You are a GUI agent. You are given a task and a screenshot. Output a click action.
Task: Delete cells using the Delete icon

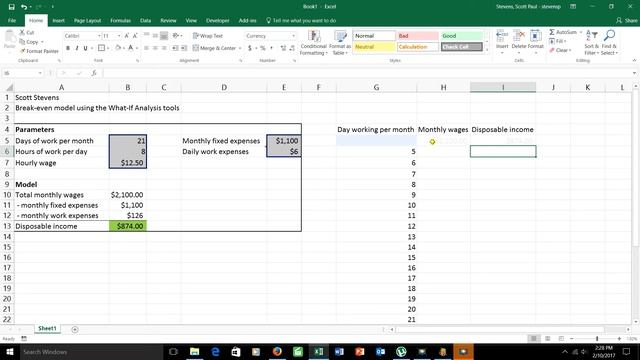(519, 36)
